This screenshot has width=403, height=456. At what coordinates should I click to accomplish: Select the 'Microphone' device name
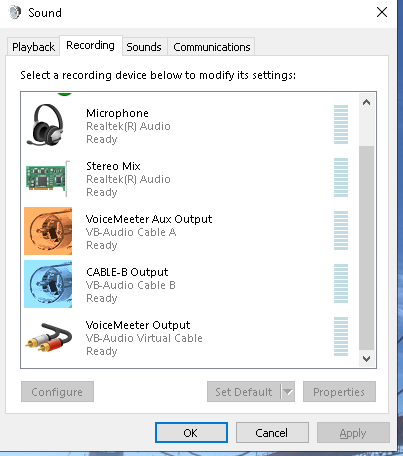tap(117, 113)
